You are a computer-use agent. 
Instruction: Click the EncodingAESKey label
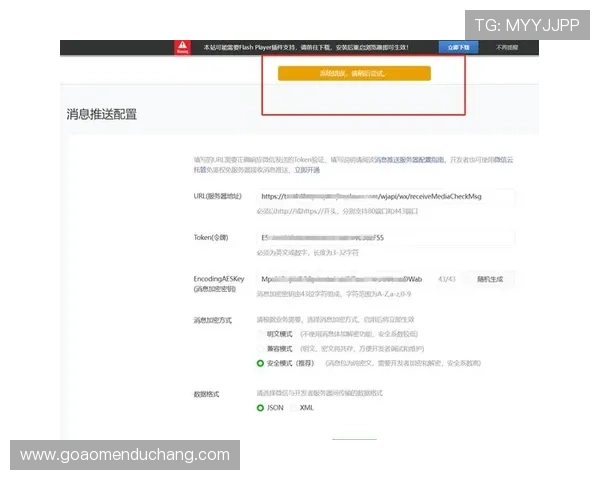tap(218, 284)
